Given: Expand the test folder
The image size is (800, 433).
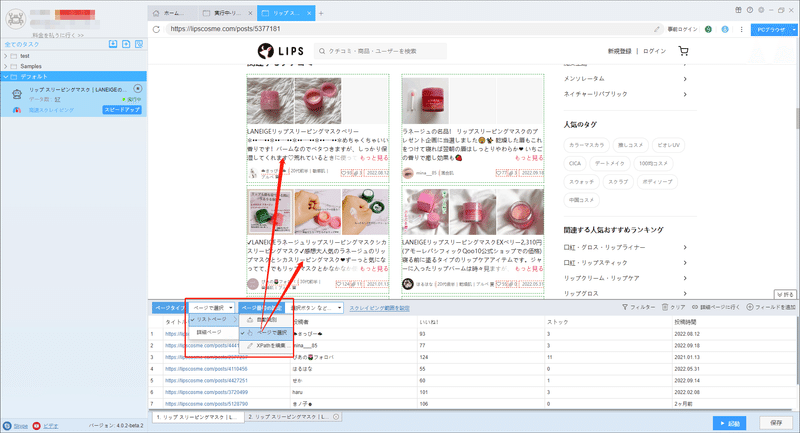Looking at the screenshot, I should pos(6,56).
